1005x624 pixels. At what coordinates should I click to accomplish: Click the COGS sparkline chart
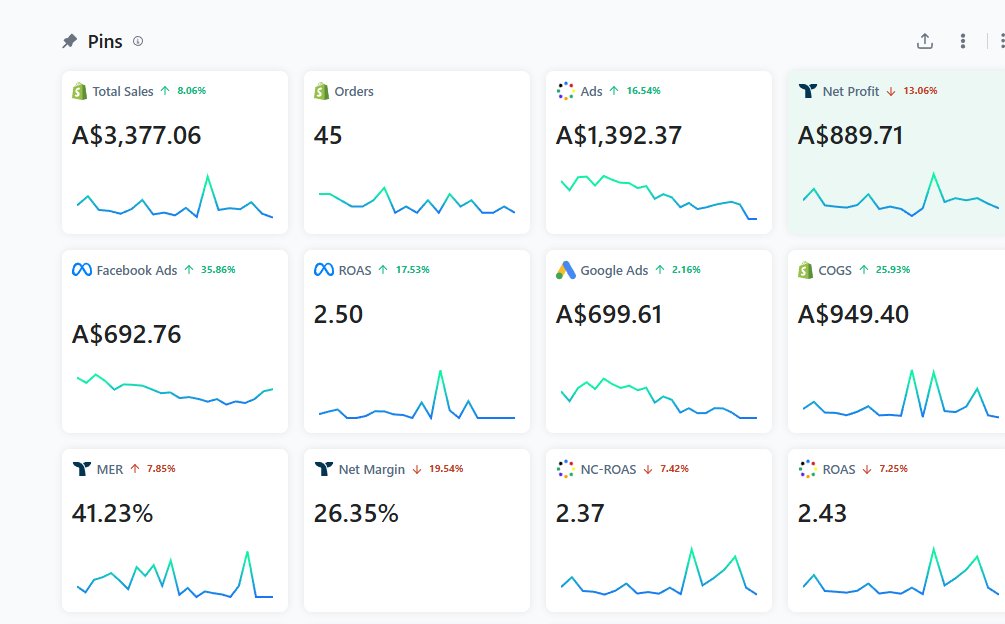(x=901, y=393)
